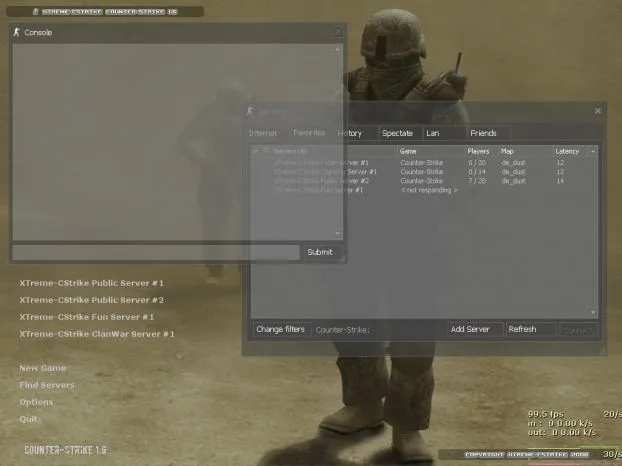Refresh the server list
Screen dimensions: 622x466
pos(523,329)
